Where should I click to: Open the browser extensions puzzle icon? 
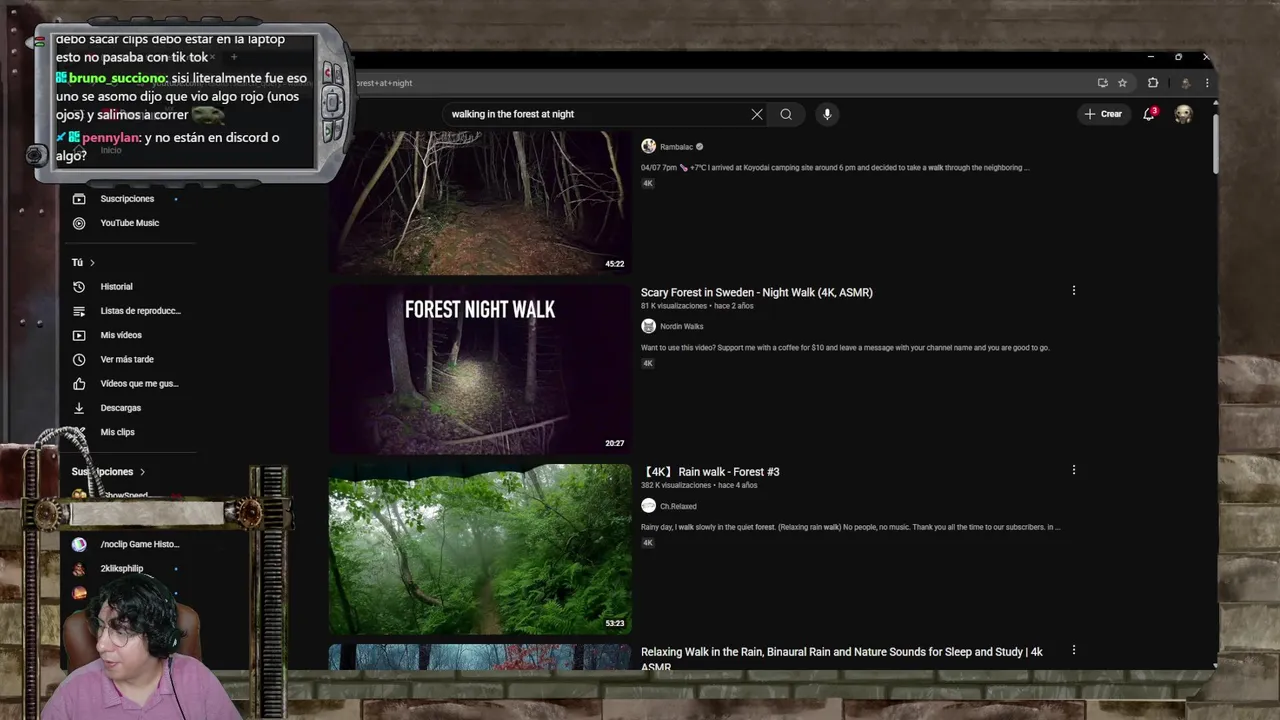1153,83
